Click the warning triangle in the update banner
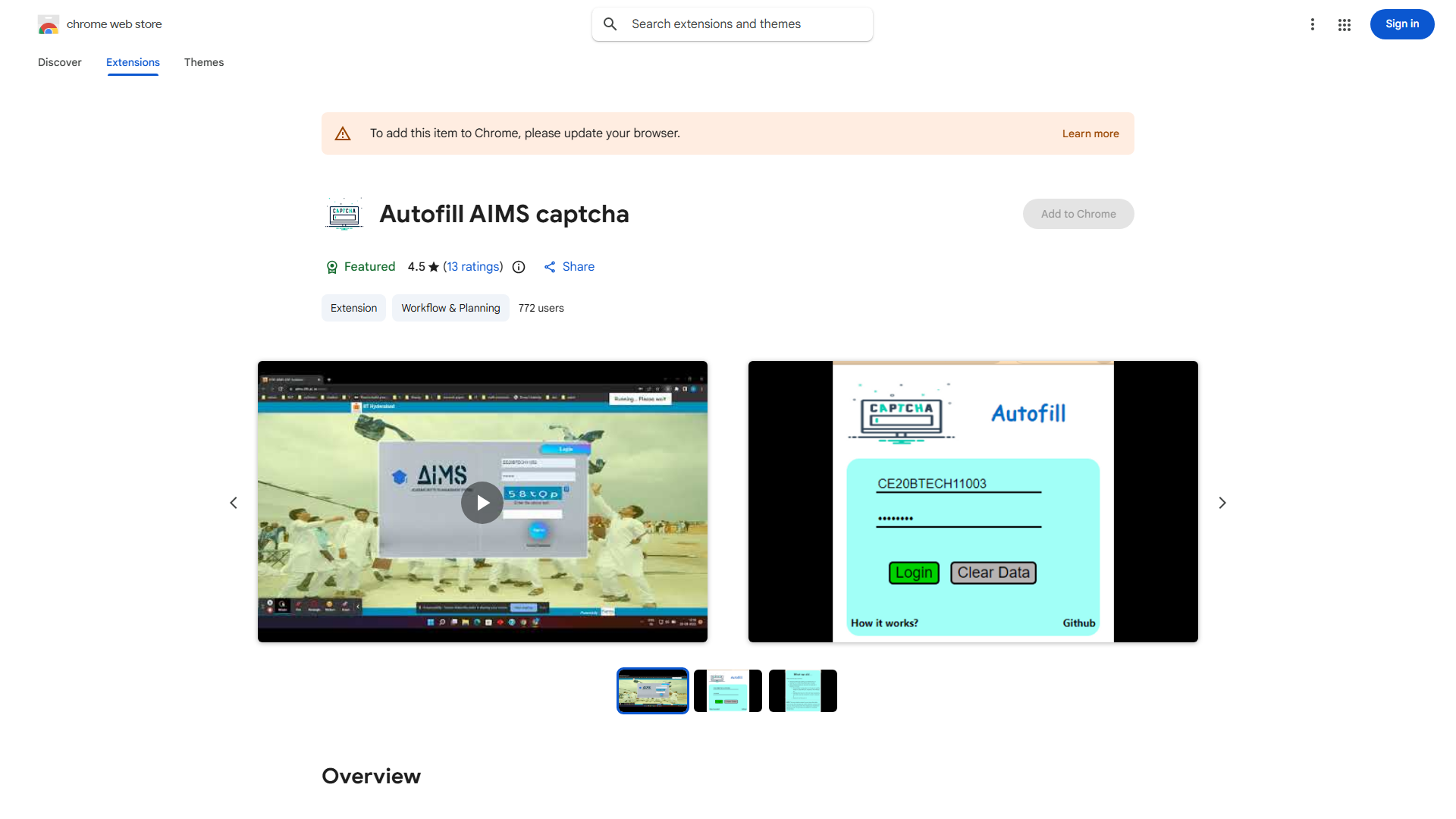Screen dimensions: 1456x819 coord(343,133)
